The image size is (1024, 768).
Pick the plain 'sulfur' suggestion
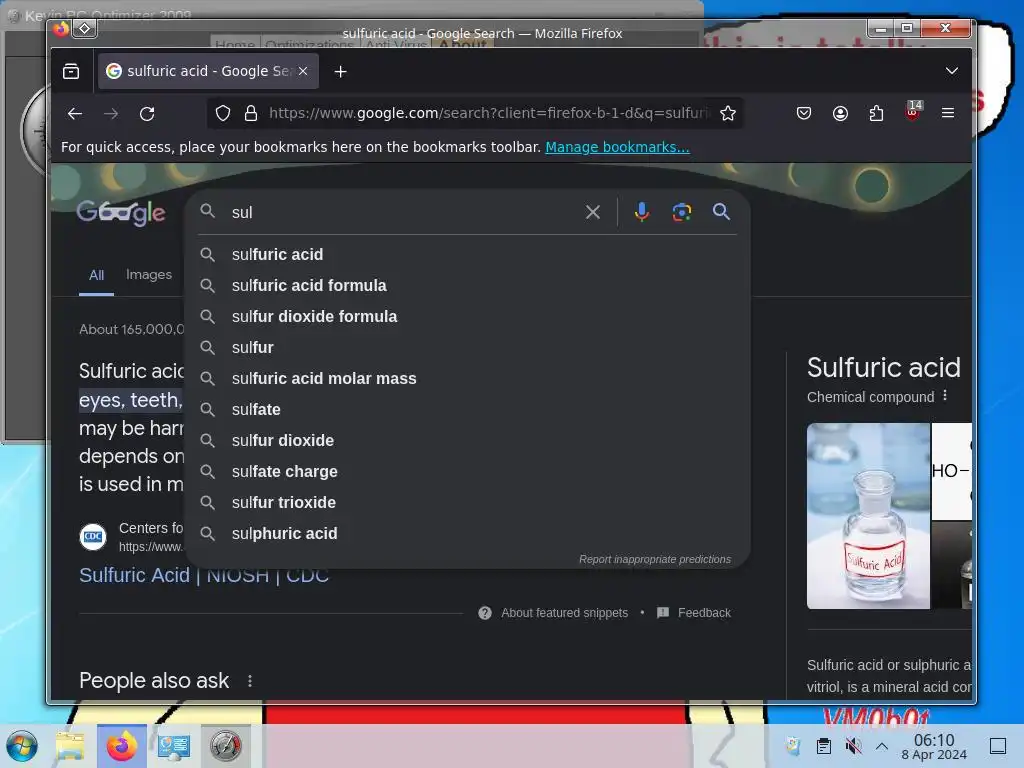coord(468,347)
